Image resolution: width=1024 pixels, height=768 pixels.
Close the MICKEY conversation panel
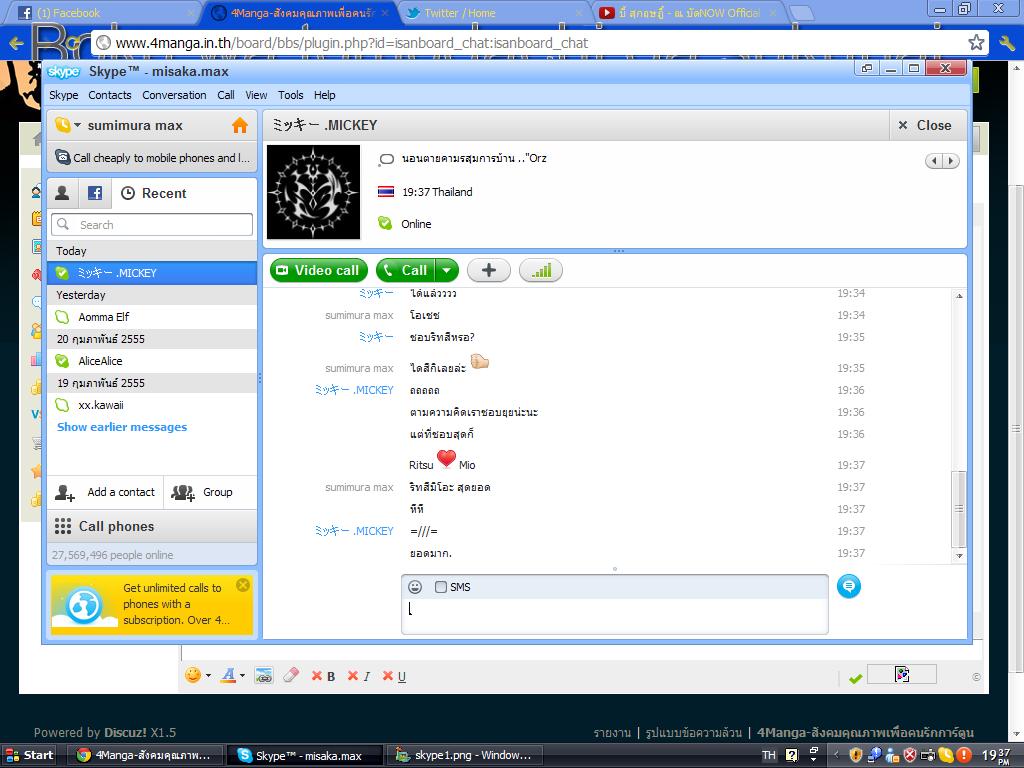[927, 125]
